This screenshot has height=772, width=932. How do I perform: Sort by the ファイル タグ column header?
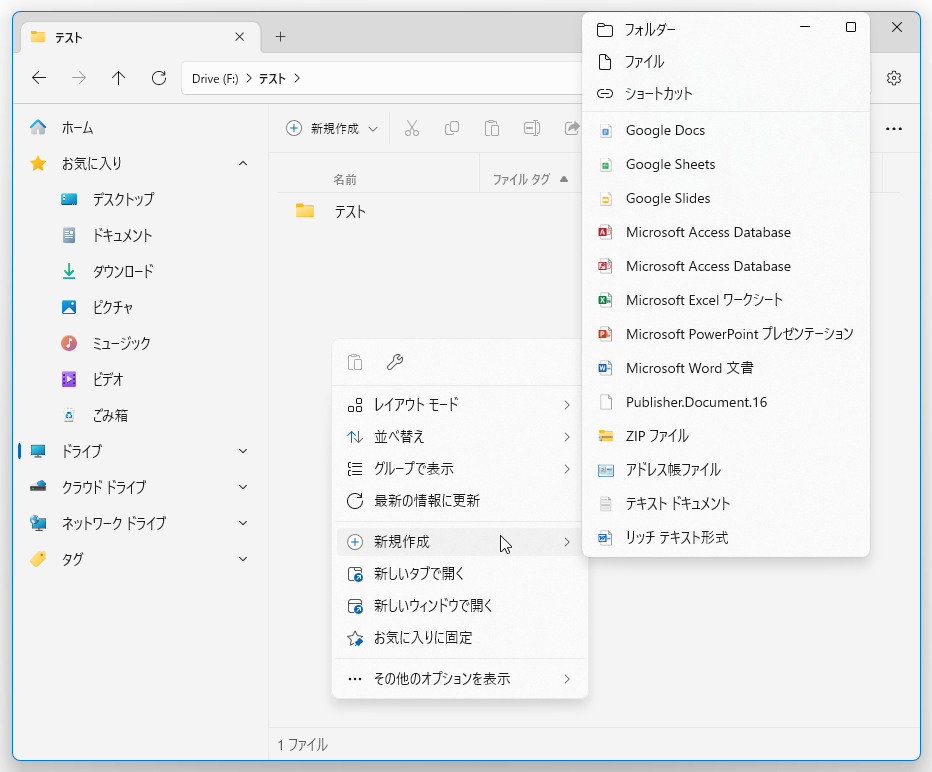click(x=521, y=179)
